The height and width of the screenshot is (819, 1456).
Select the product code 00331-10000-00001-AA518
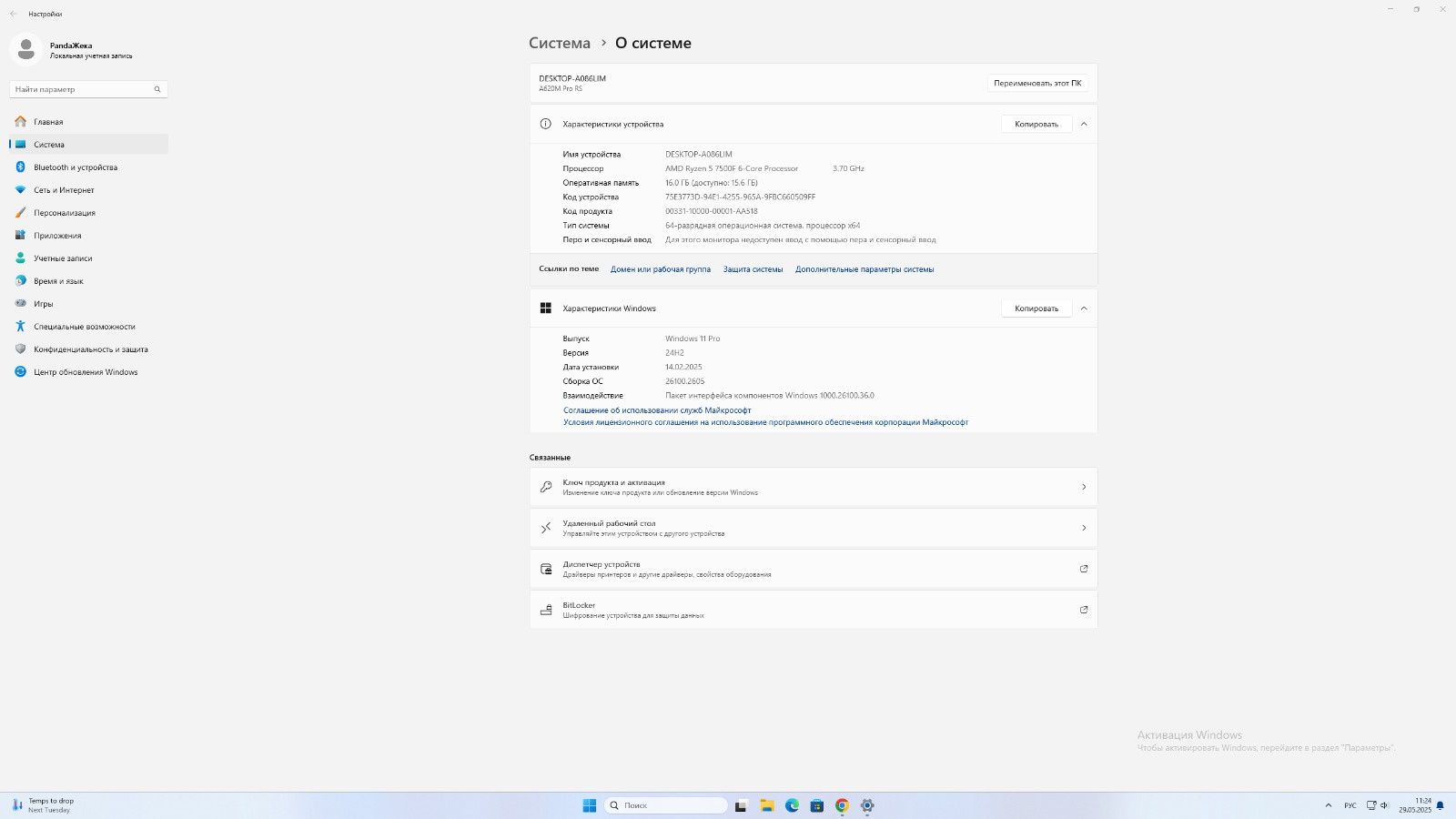point(712,211)
